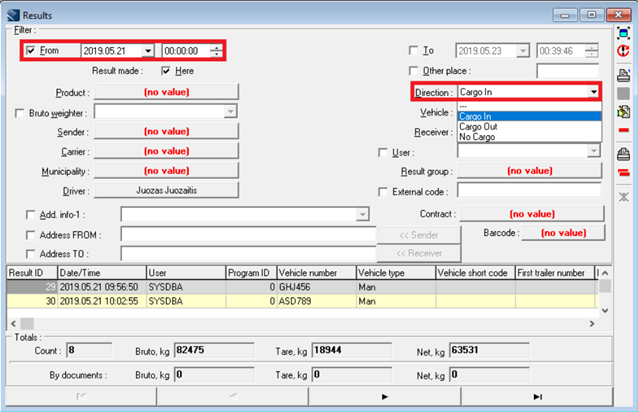638x412 pixels.
Task: Click the Vehicle number column header
Action: 316,273
